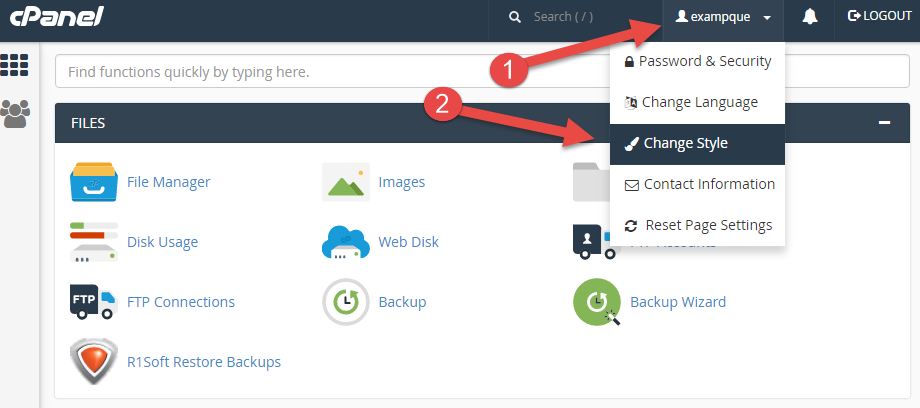Select Reset Page Settings menu item
This screenshot has height=408, width=920.
click(x=697, y=225)
